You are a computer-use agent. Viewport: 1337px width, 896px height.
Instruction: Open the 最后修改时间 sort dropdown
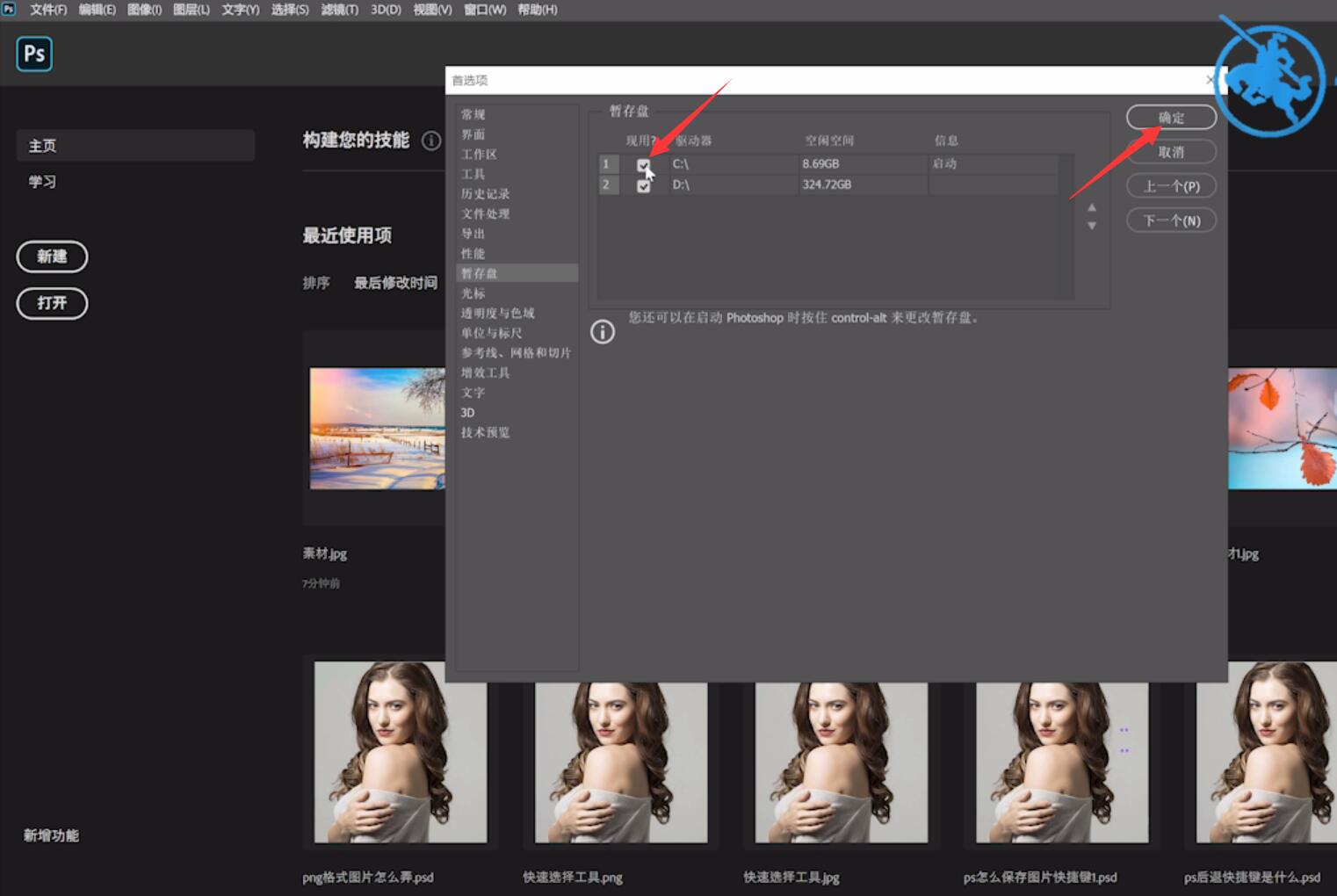coord(395,283)
